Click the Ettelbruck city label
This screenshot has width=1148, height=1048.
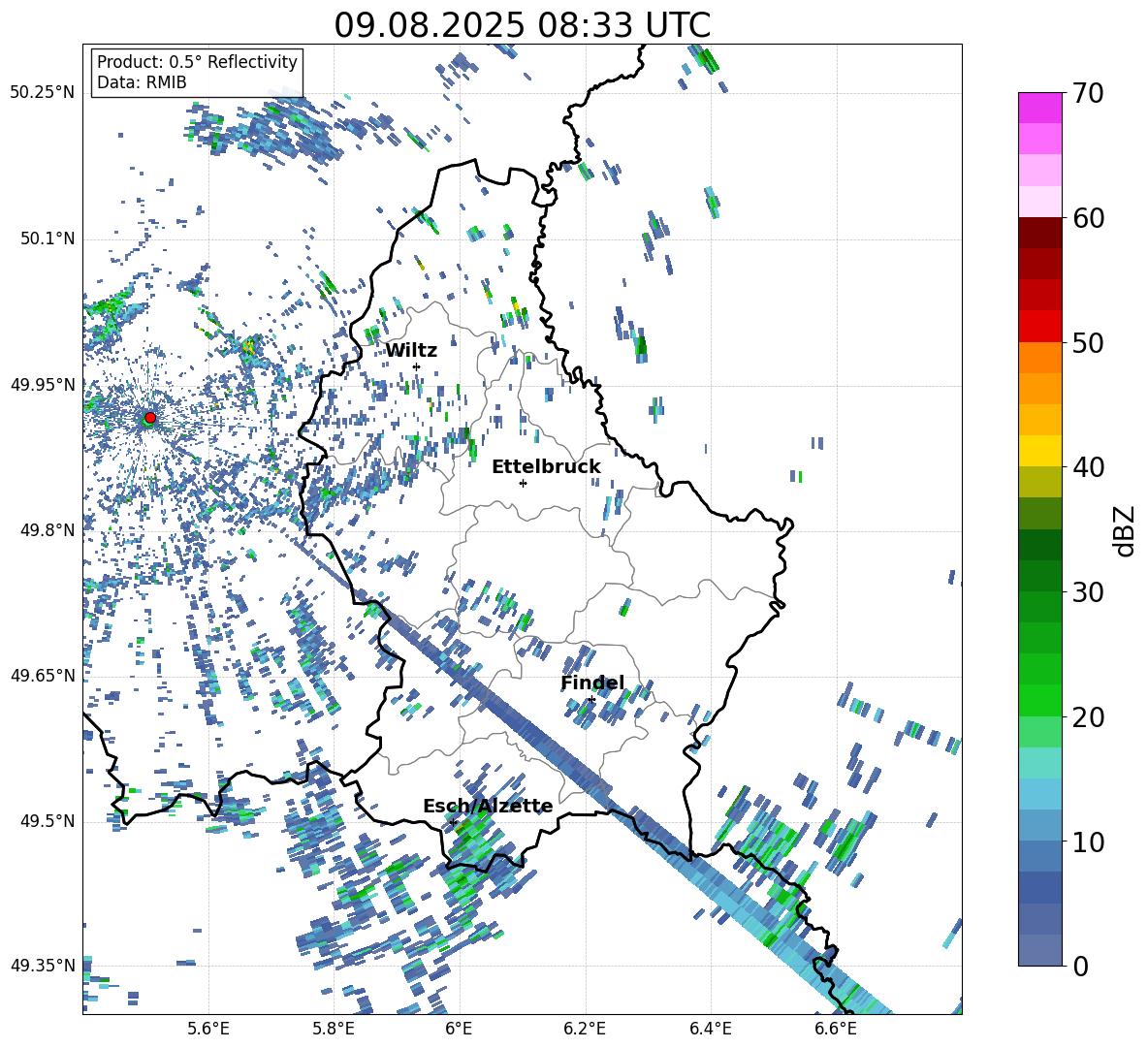(546, 467)
